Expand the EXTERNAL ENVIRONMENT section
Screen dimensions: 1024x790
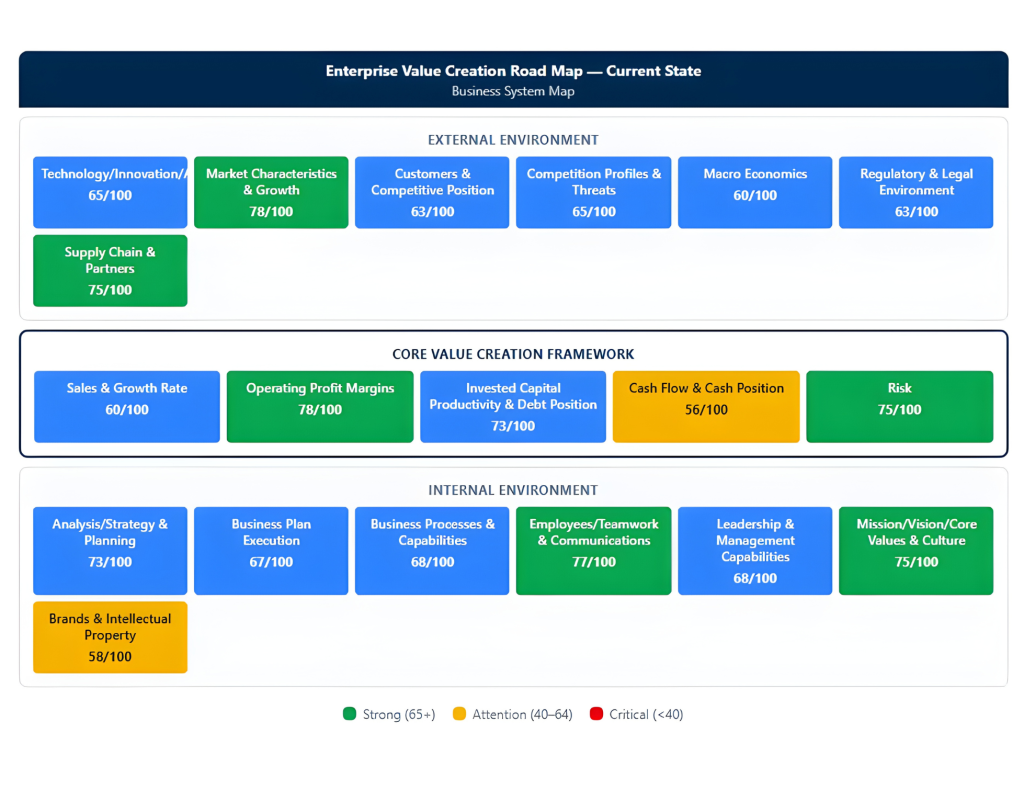[512, 140]
